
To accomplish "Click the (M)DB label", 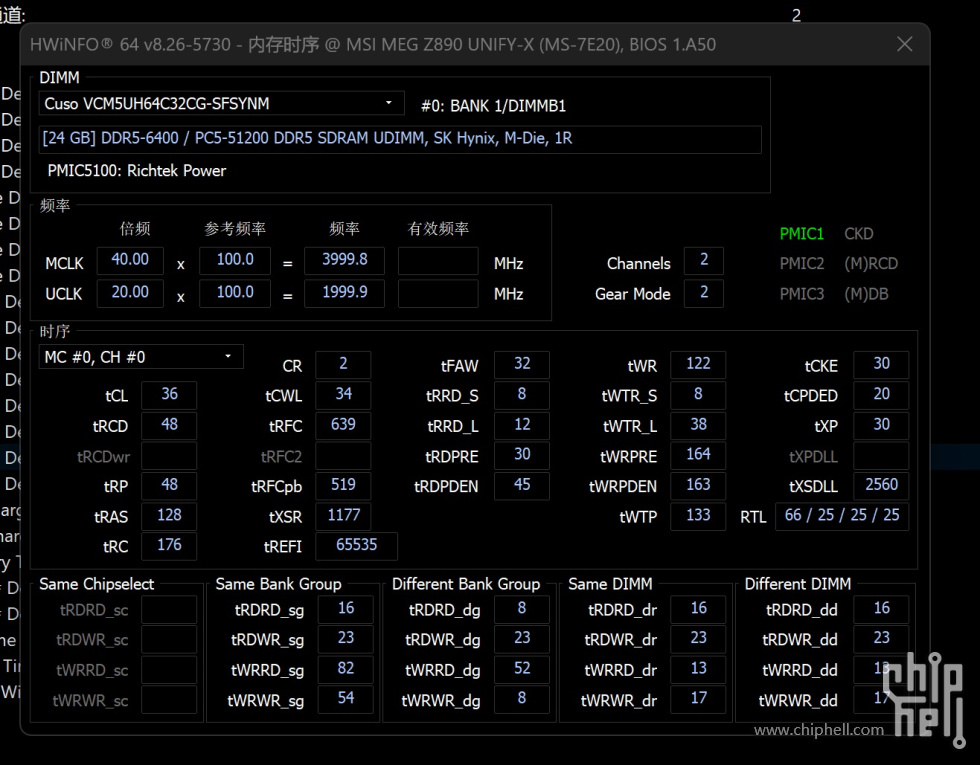I will tap(866, 294).
